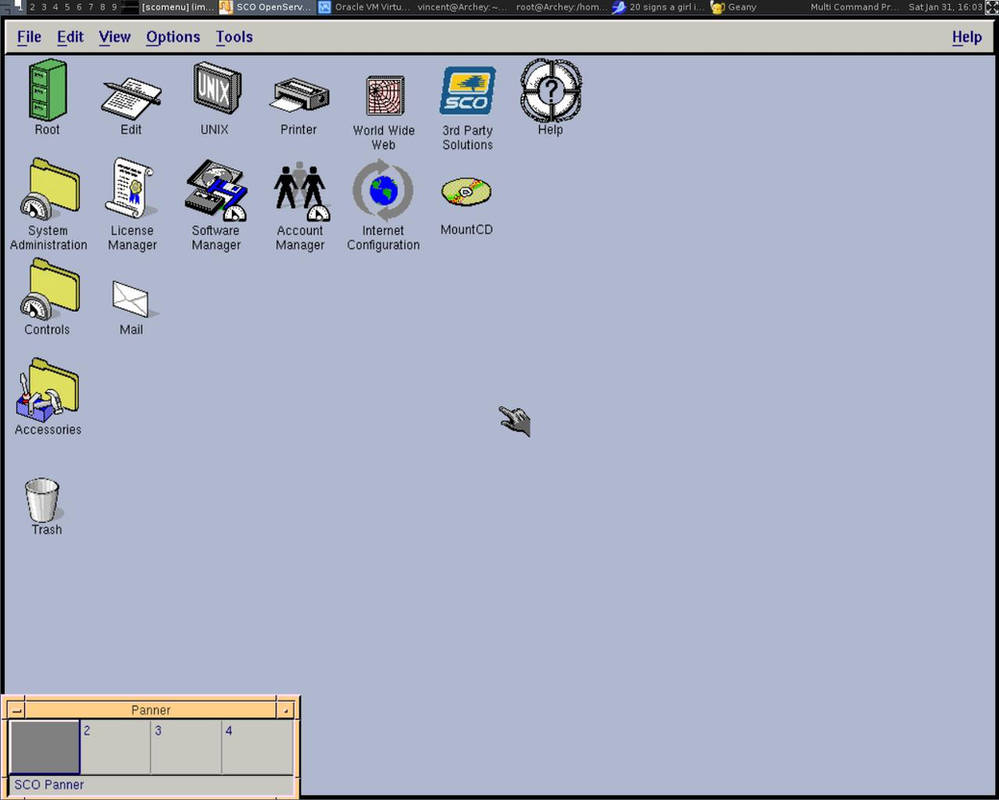The width and height of the screenshot is (999, 800).
Task: Switch to vincent@Archey terminal taskbar entry
Action: [x=462, y=7]
